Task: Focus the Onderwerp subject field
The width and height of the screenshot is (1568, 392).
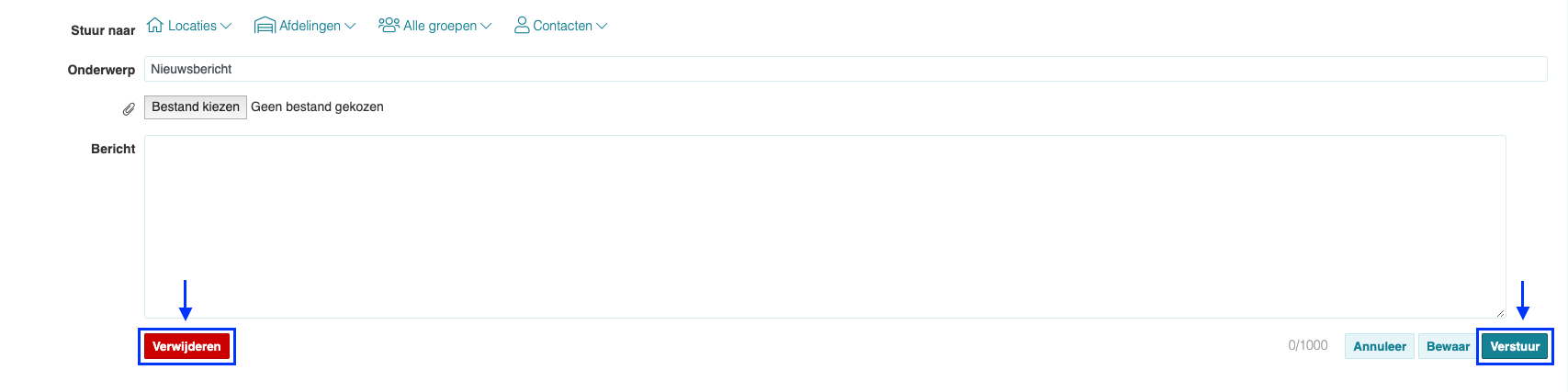Action: coord(846,69)
